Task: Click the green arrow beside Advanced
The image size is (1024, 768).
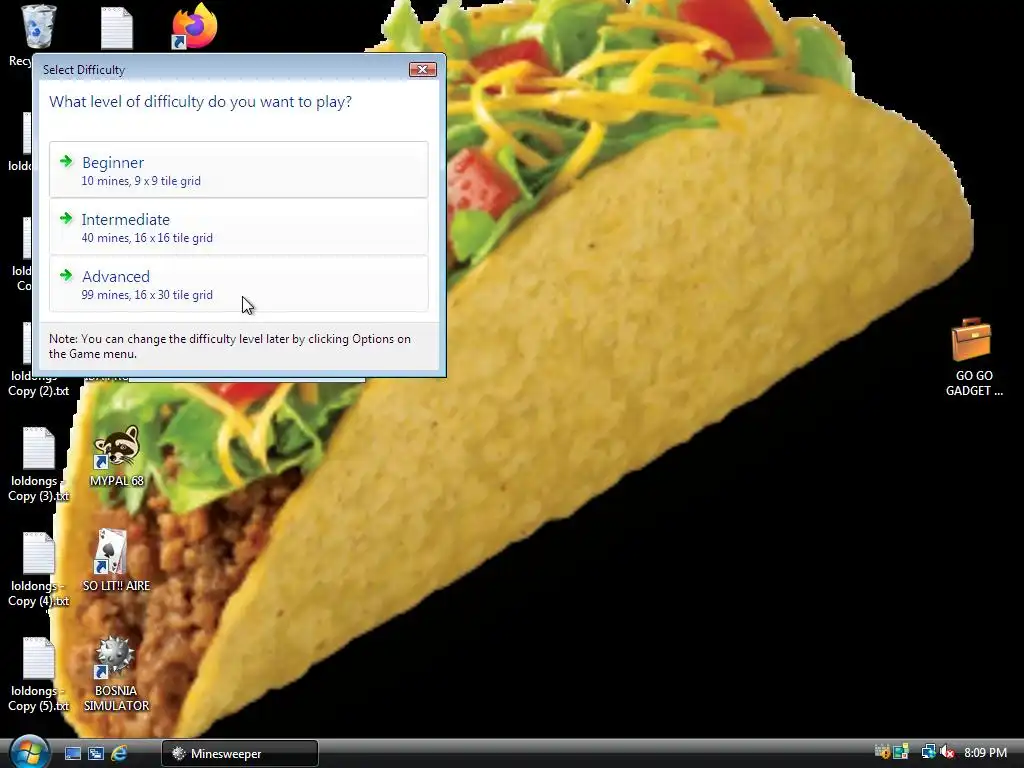Action: (66, 275)
